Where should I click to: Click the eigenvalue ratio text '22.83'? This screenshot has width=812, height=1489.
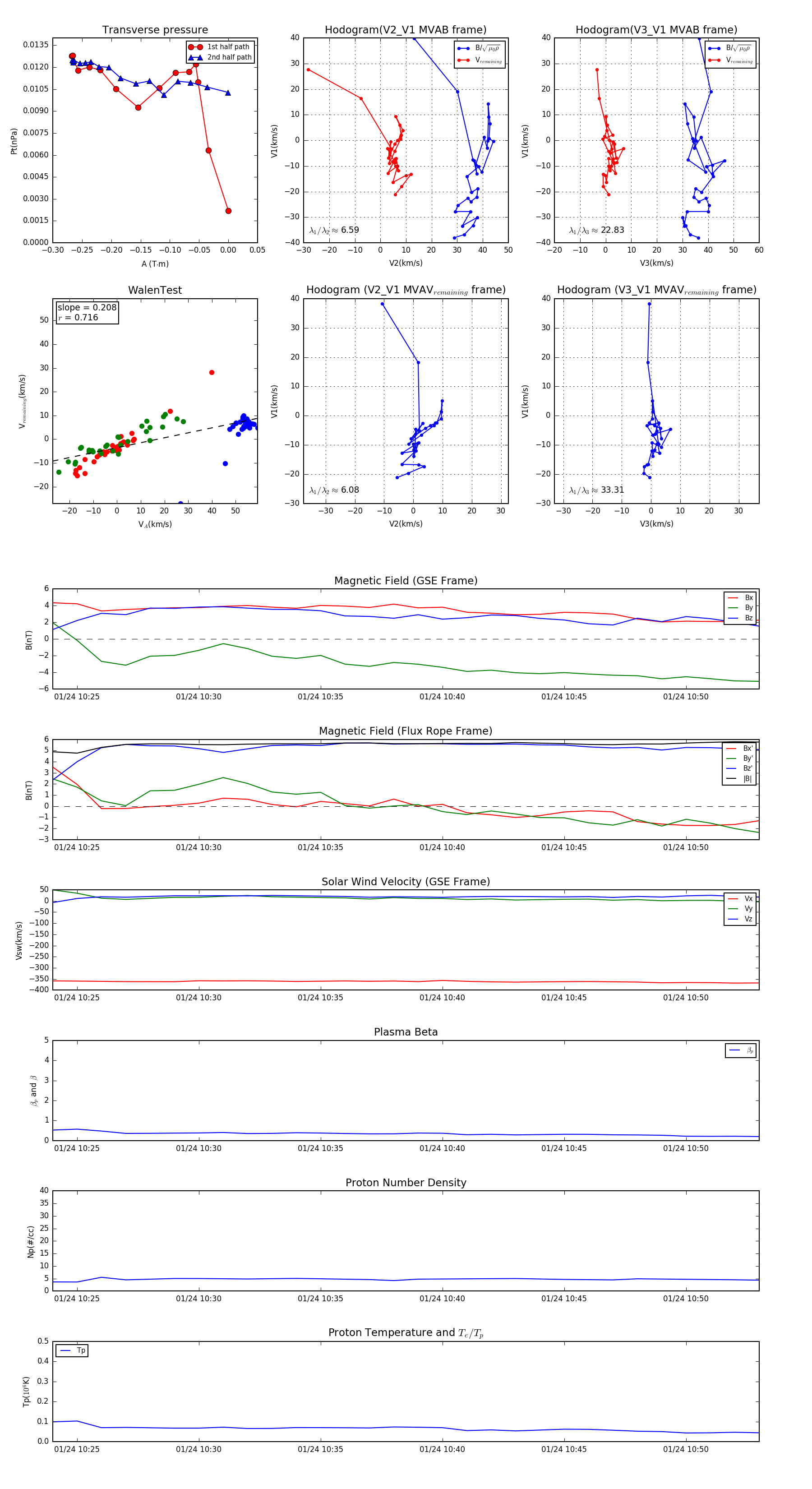(612, 230)
